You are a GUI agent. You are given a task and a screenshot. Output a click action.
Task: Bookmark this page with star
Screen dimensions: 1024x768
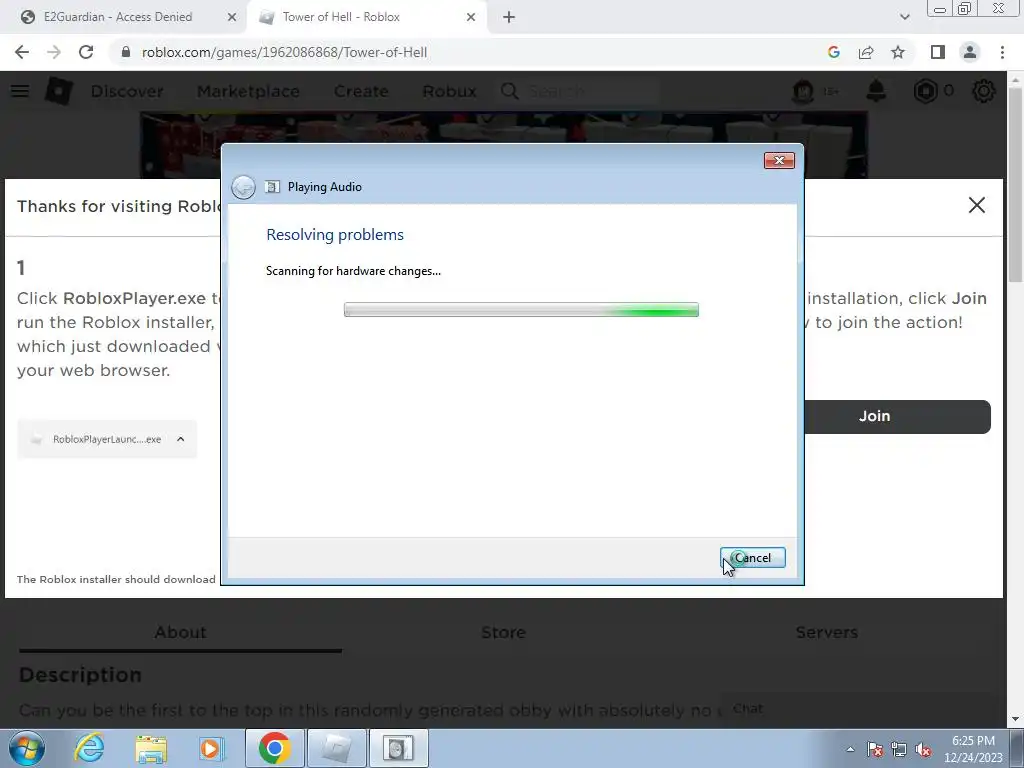coord(898,52)
